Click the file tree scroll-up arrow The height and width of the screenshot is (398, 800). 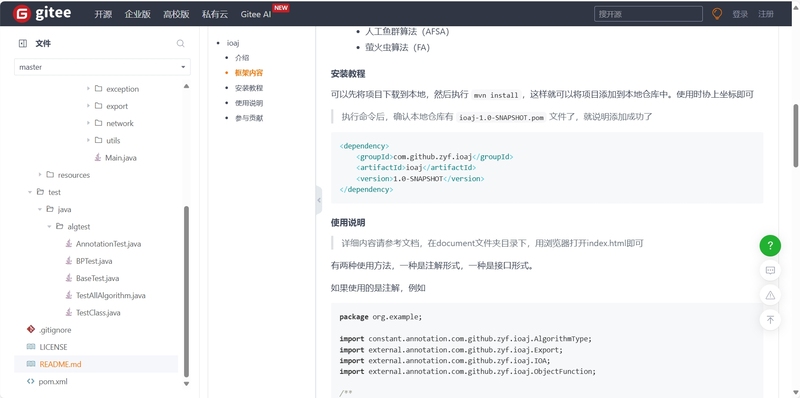[x=186, y=86]
